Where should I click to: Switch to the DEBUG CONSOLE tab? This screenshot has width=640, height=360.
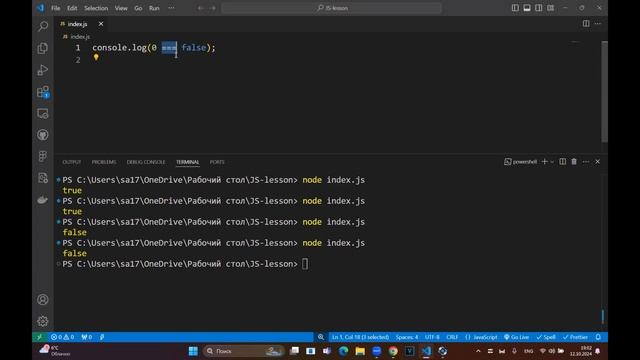pos(146,162)
